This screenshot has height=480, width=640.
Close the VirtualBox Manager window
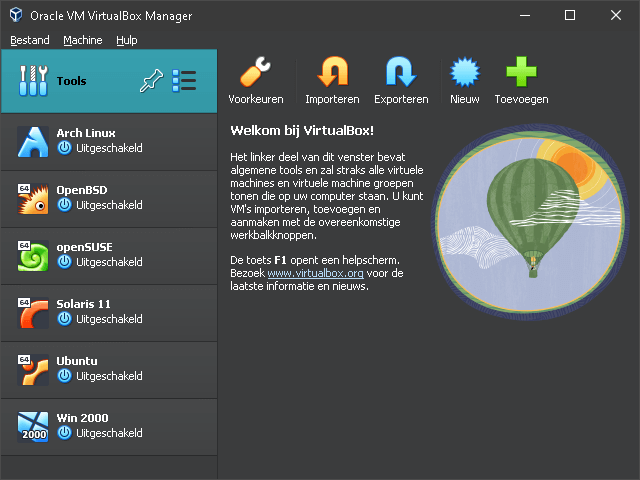tap(616, 16)
